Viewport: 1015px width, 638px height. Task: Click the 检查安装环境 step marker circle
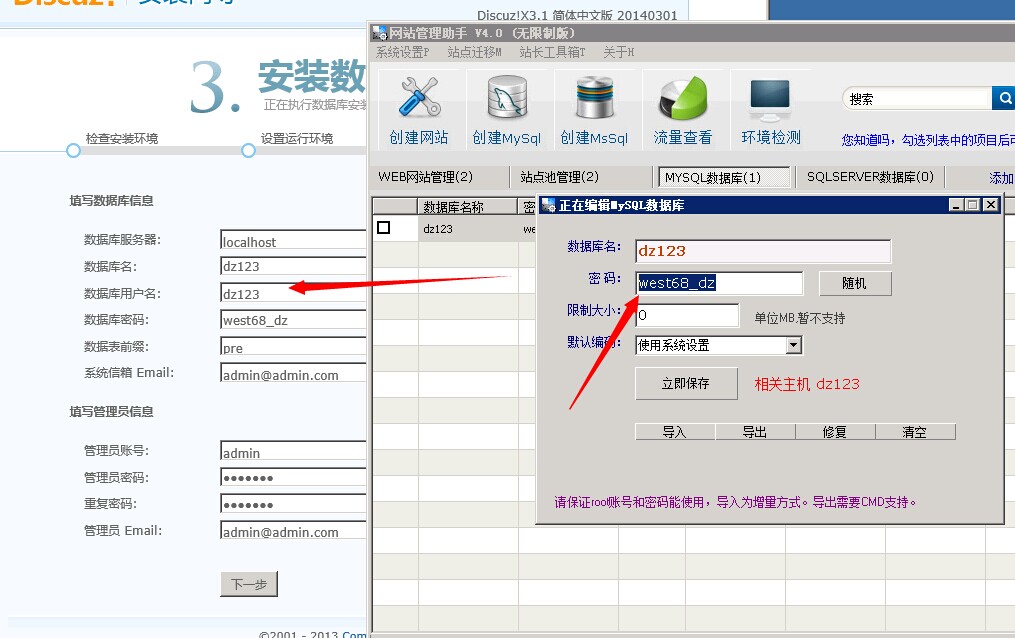point(73,151)
